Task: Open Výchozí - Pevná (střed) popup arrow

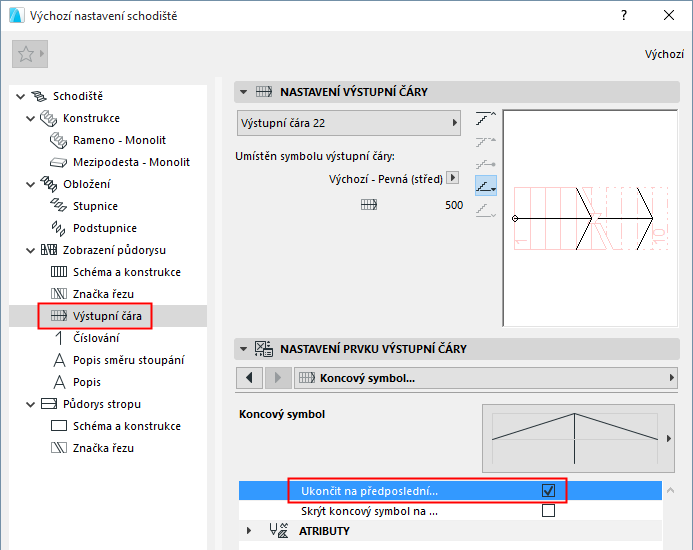Action: tap(453, 178)
